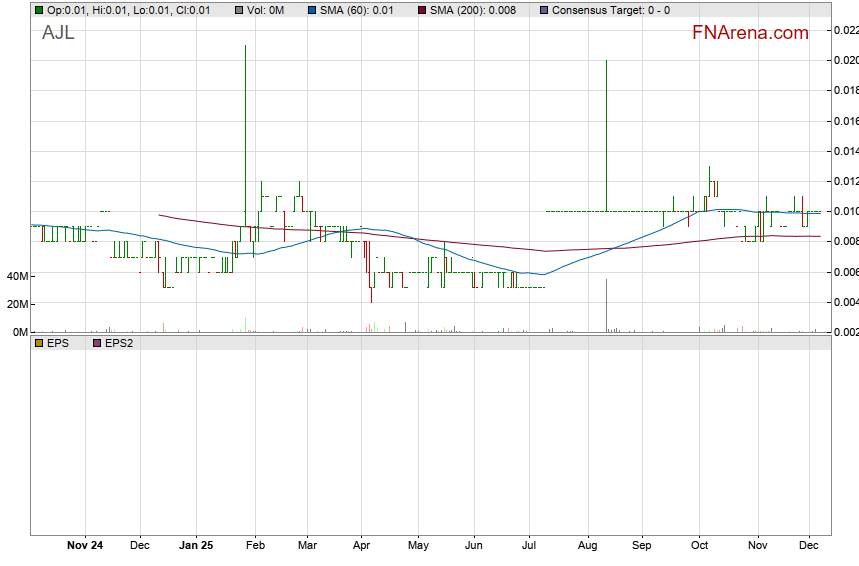This screenshot has width=859, height=566.
Task: Click the Jan 25 date axis label
Action: (196, 546)
